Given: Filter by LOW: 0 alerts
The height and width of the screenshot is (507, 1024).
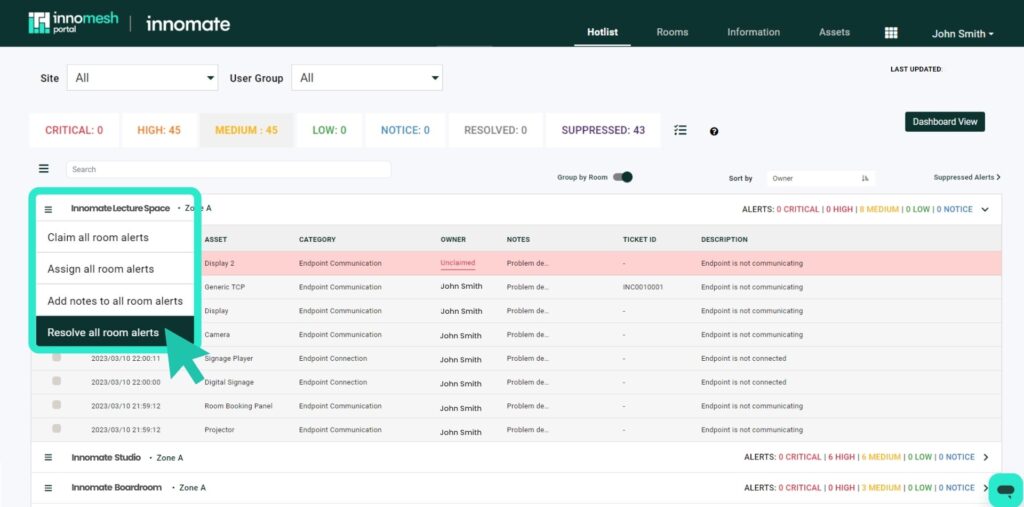Looking at the screenshot, I should pyautogui.click(x=329, y=130).
